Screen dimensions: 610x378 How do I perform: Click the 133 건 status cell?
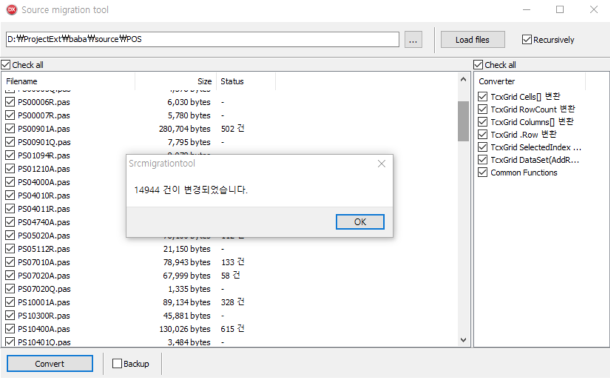(x=233, y=262)
